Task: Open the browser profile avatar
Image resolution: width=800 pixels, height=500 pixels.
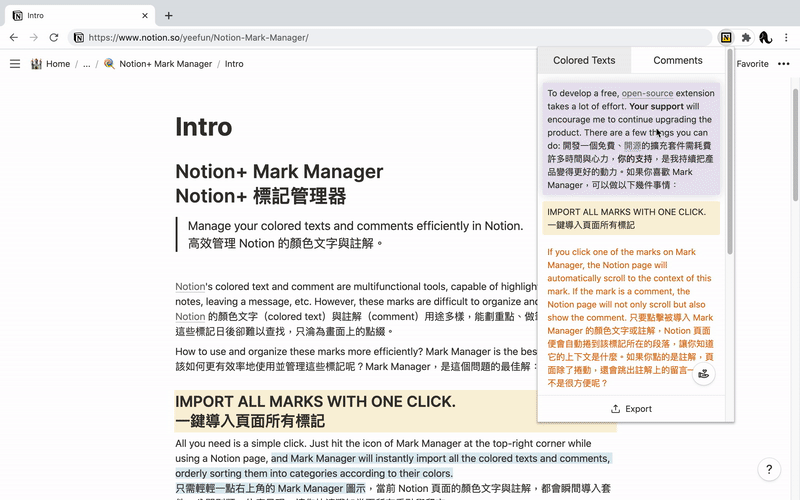Action: click(765, 37)
